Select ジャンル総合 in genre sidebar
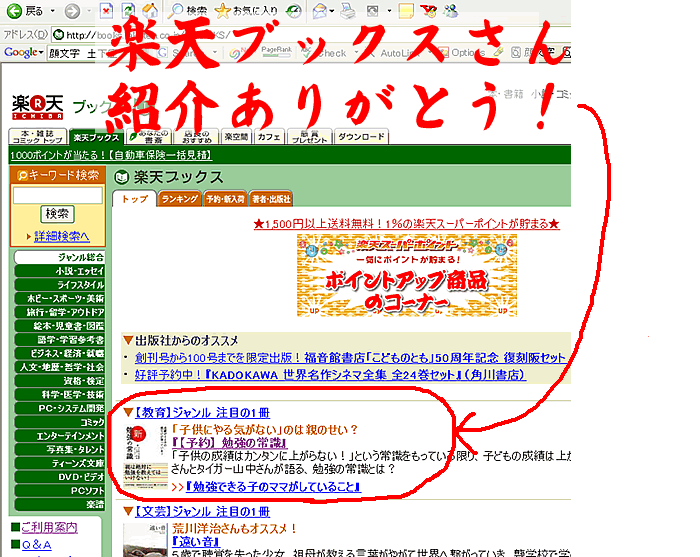 (59, 257)
